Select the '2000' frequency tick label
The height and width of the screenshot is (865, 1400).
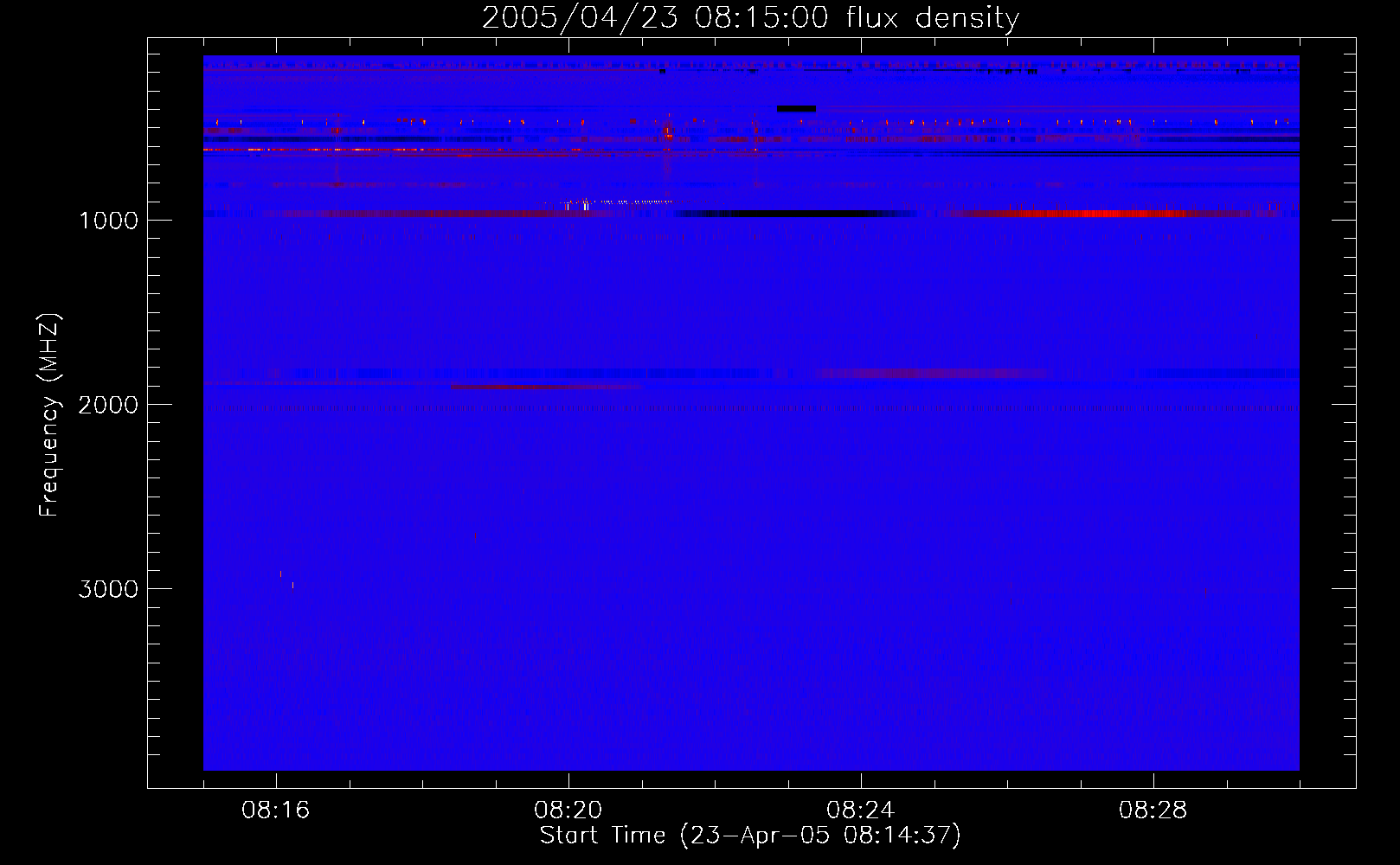108,405
